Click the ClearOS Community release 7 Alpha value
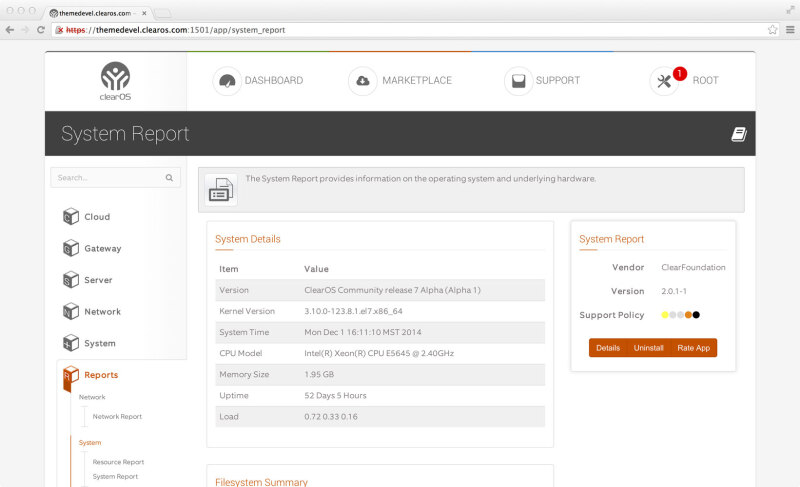This screenshot has width=800, height=487. point(392,290)
